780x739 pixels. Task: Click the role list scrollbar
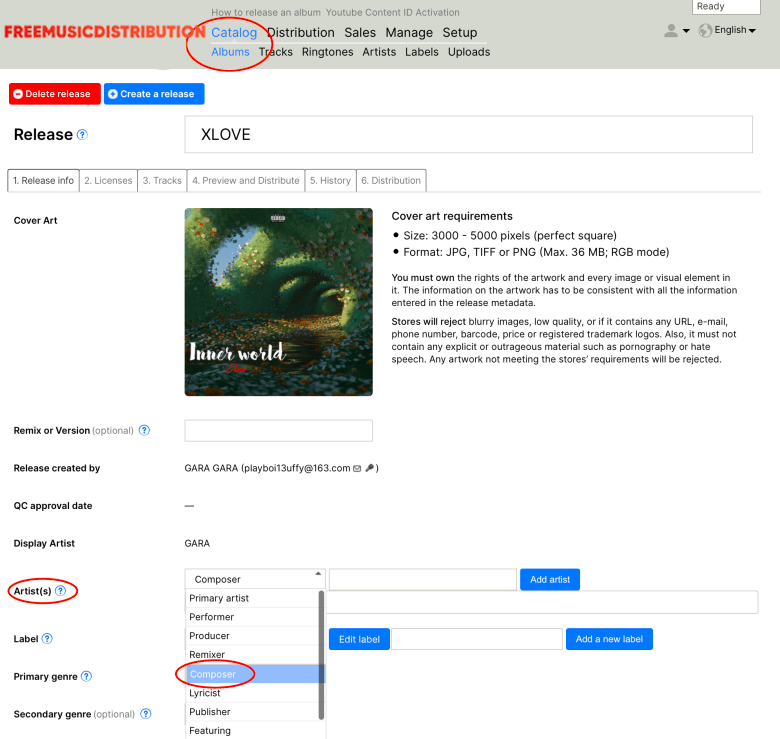[x=321, y=654]
